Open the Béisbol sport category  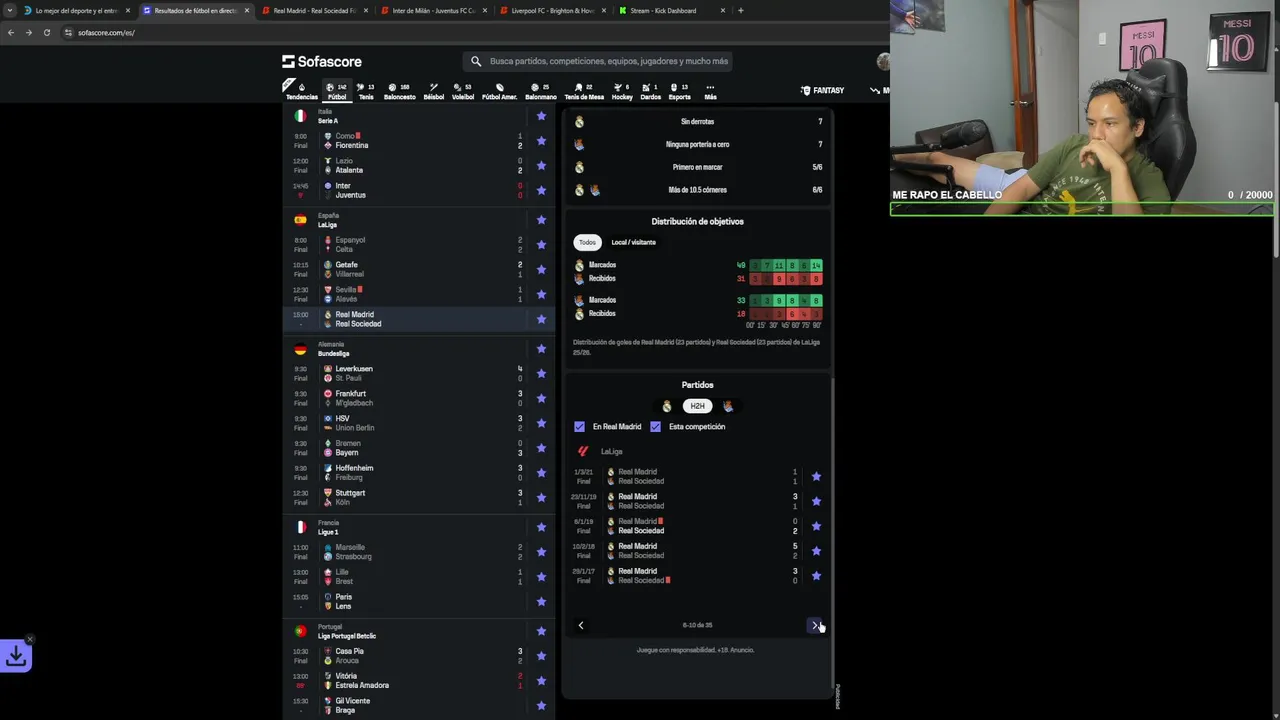pos(434,91)
